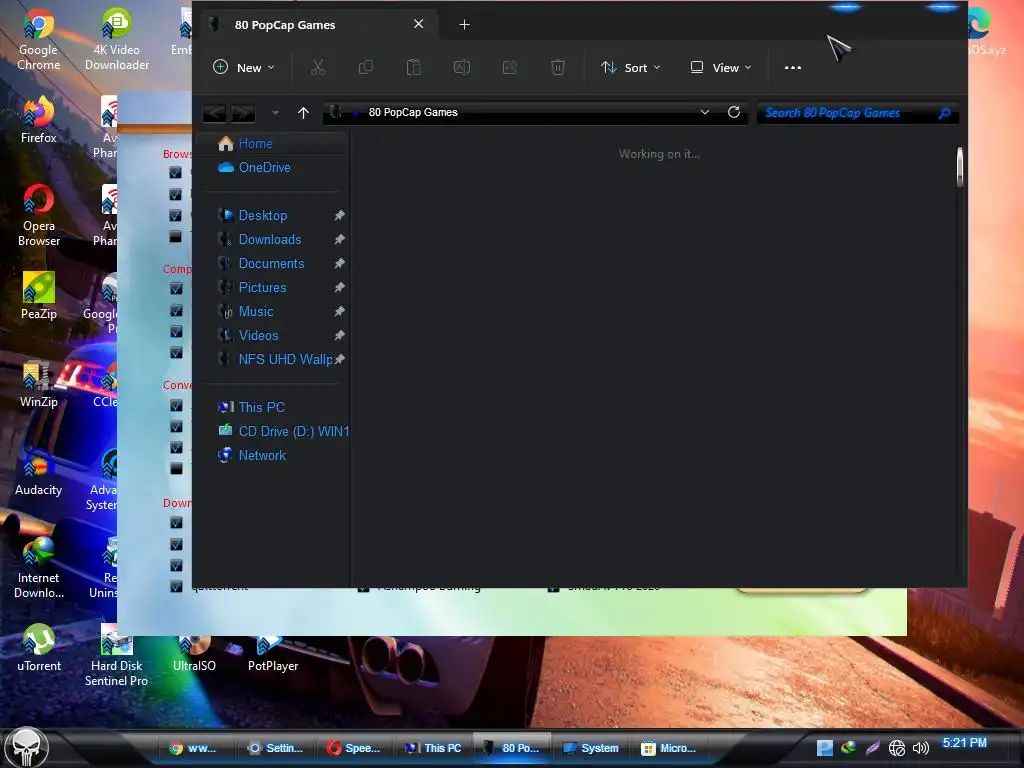Click the Cut scissors icon in toolbar
The height and width of the screenshot is (768, 1024).
point(317,67)
